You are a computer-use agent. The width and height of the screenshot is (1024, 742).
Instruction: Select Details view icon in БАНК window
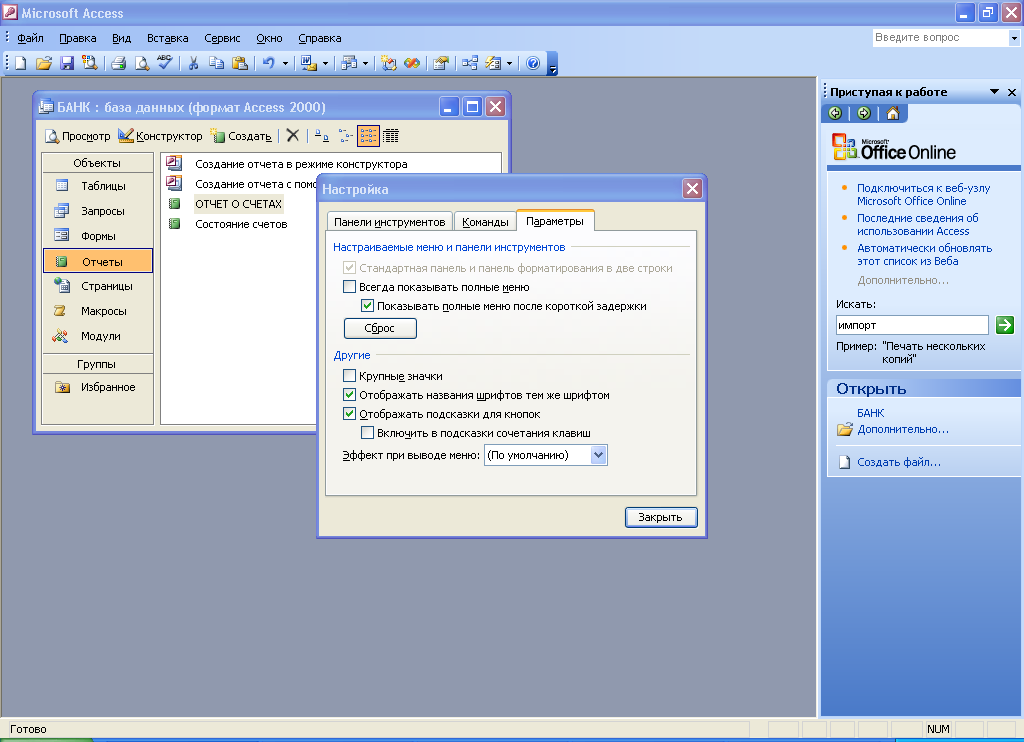tap(391, 136)
